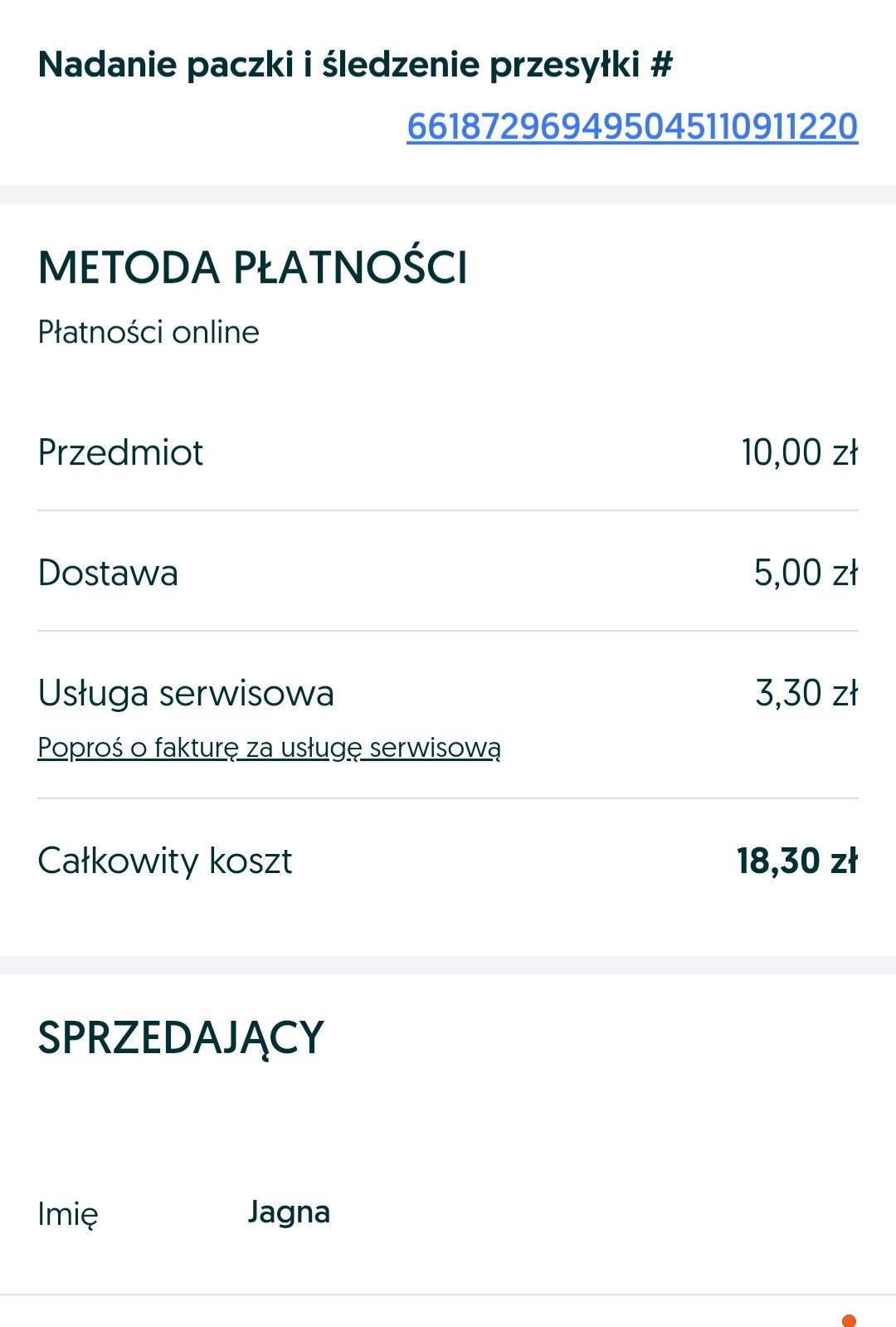Click the gray divider above 'METODA PŁATNOŚCI'
Image resolution: width=896 pixels, height=1327 pixels.
(x=448, y=194)
